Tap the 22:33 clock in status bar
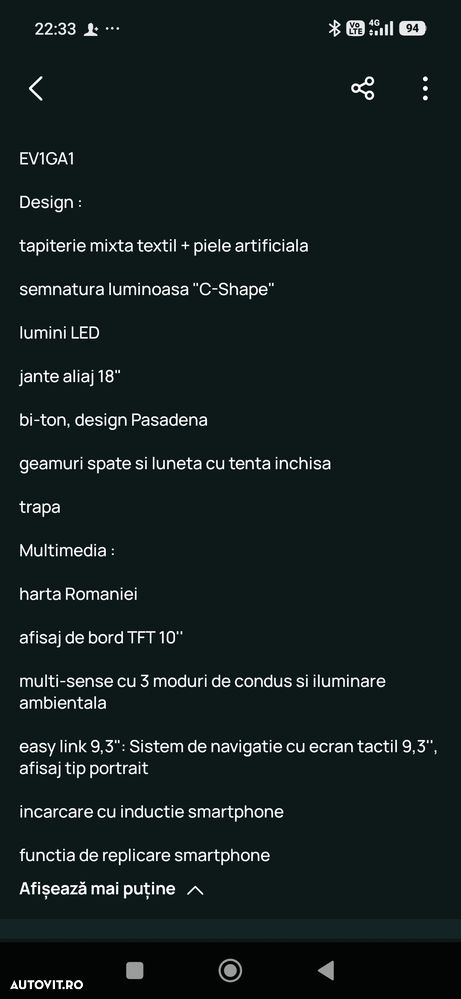The width and height of the screenshot is (461, 999). (55, 29)
